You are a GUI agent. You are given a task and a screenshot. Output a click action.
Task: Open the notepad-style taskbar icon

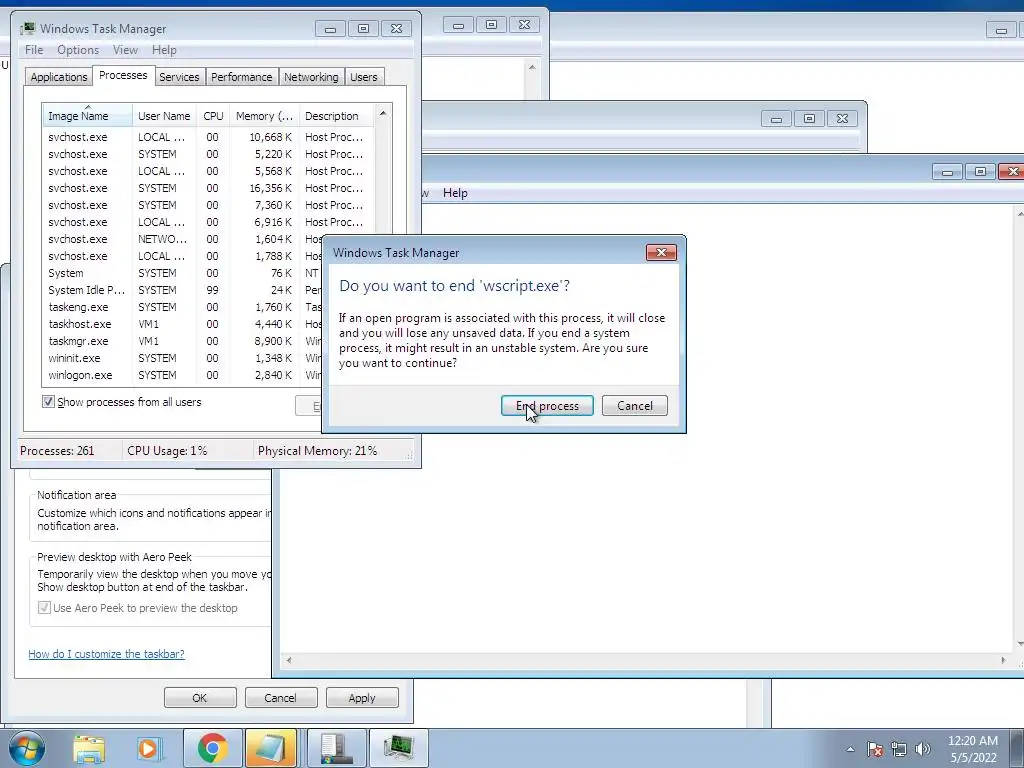(x=270, y=748)
